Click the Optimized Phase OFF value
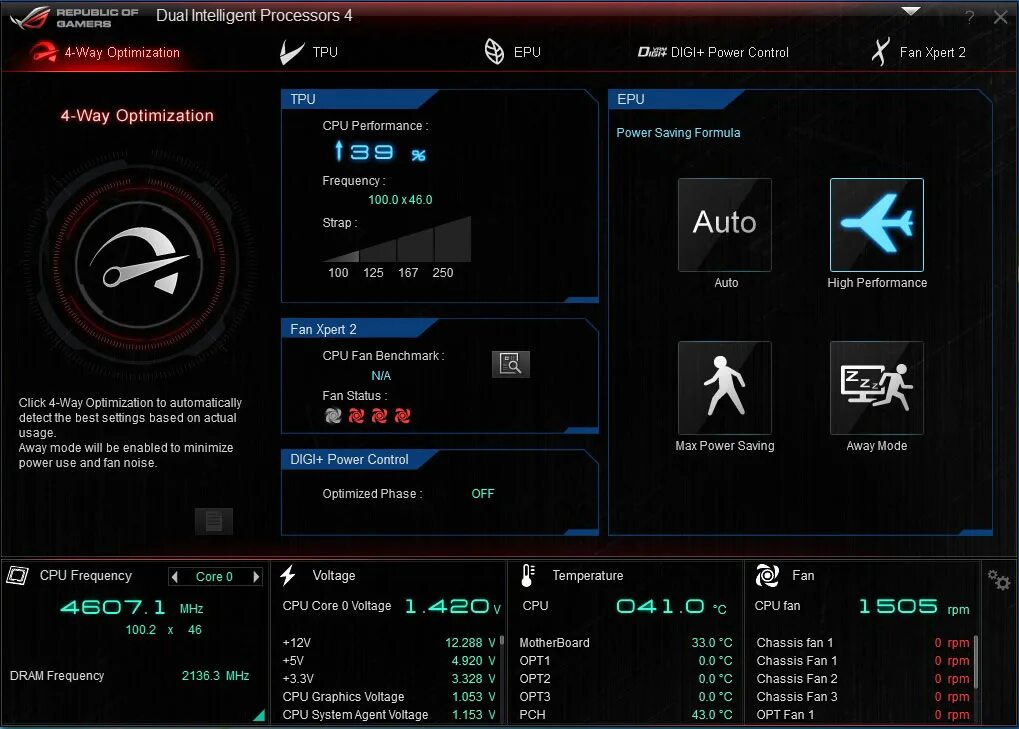This screenshot has width=1019, height=729. pyautogui.click(x=482, y=494)
